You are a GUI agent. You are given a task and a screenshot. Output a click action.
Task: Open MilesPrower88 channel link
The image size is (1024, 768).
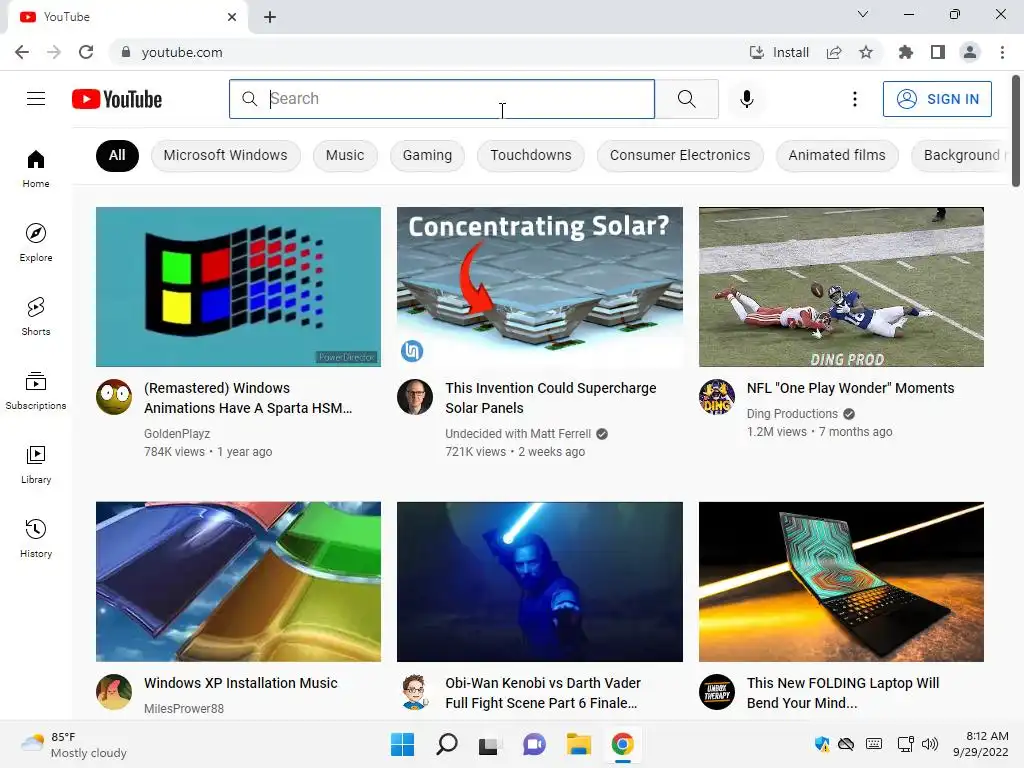184,709
